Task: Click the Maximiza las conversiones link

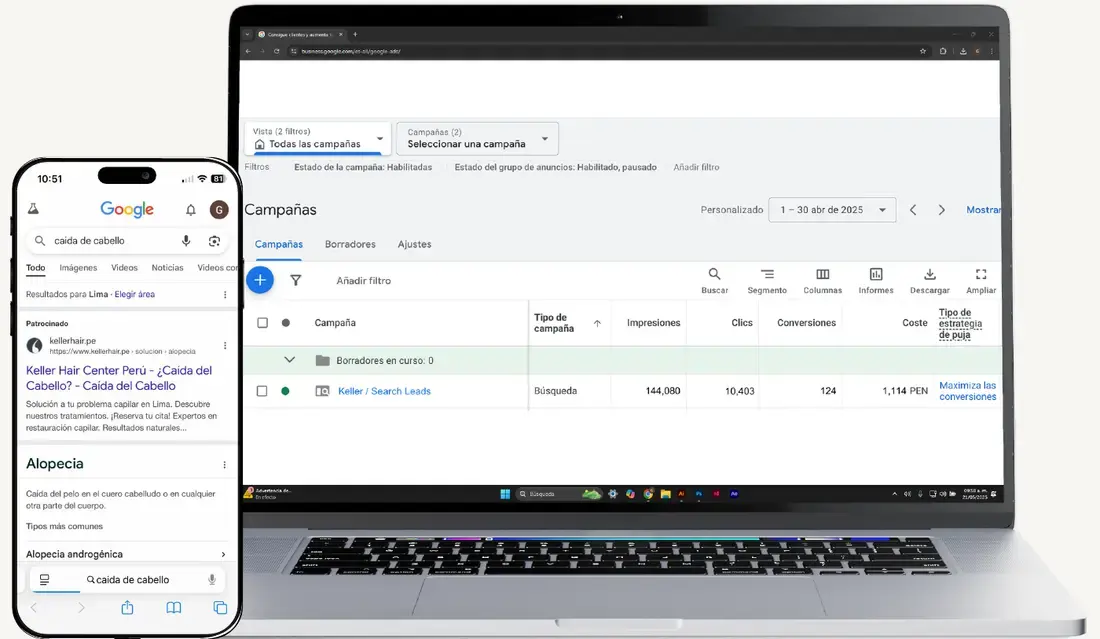Action: 967,391
